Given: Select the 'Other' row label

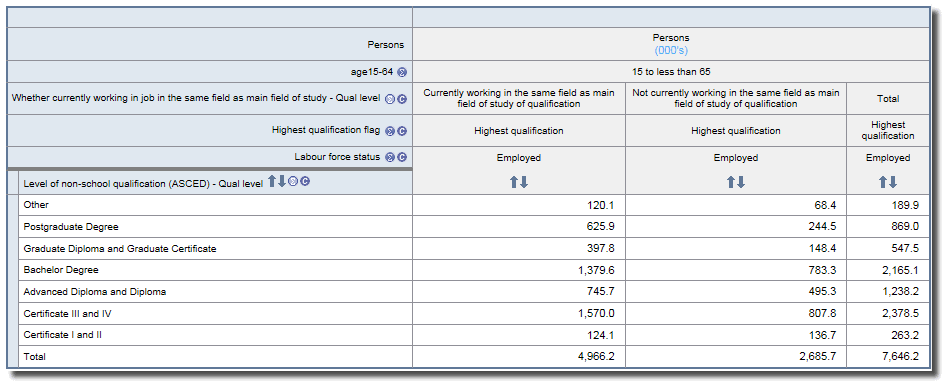Looking at the screenshot, I should (36, 205).
